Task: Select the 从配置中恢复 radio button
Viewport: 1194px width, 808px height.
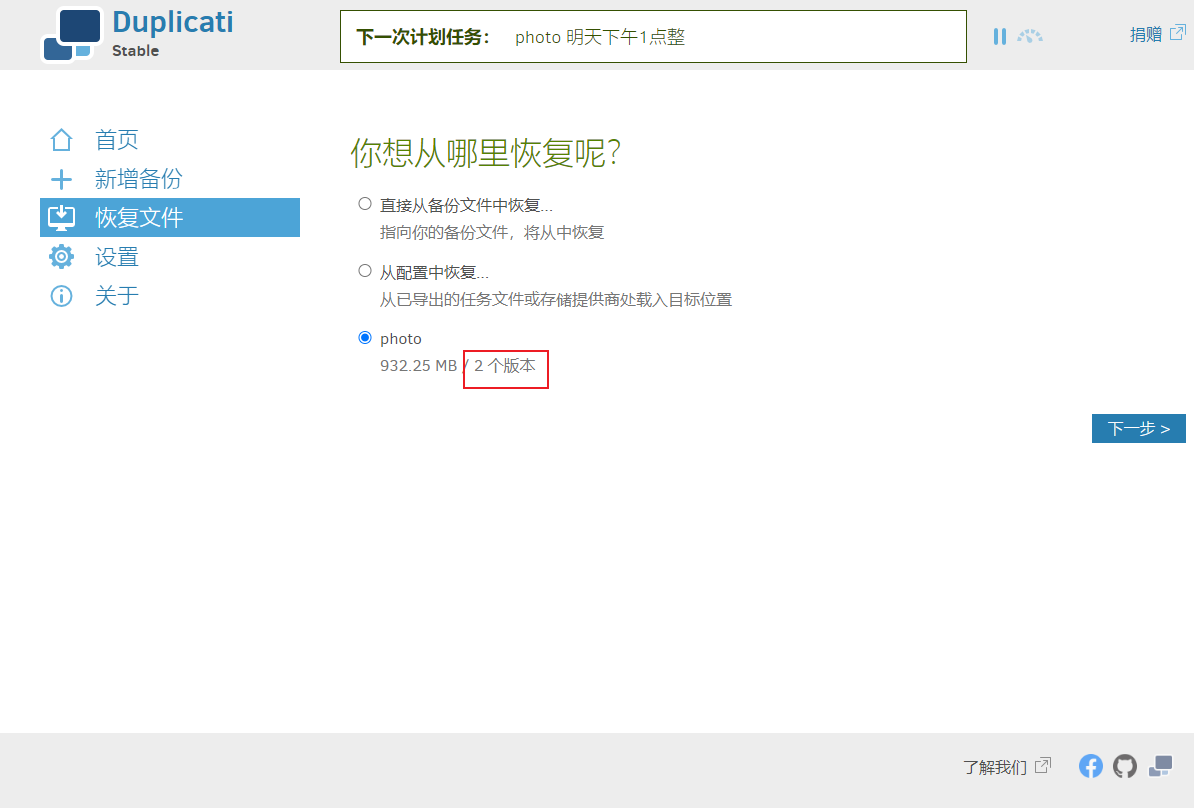Action: pyautogui.click(x=365, y=270)
